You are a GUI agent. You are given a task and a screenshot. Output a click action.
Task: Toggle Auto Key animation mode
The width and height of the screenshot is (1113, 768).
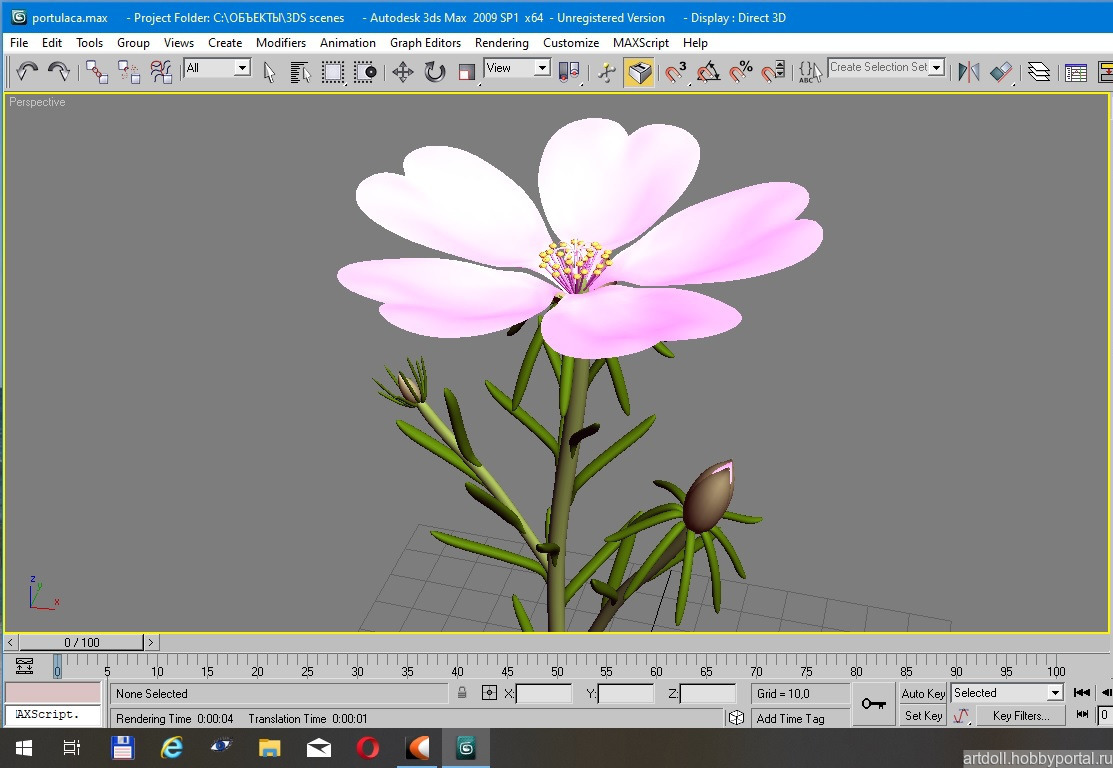point(923,693)
